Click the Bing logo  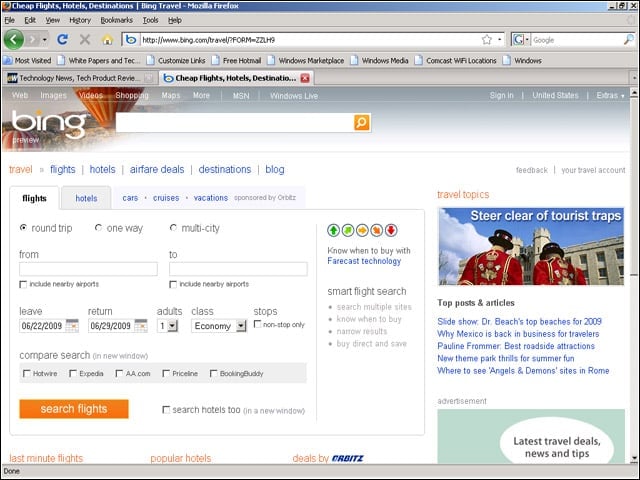(49, 123)
